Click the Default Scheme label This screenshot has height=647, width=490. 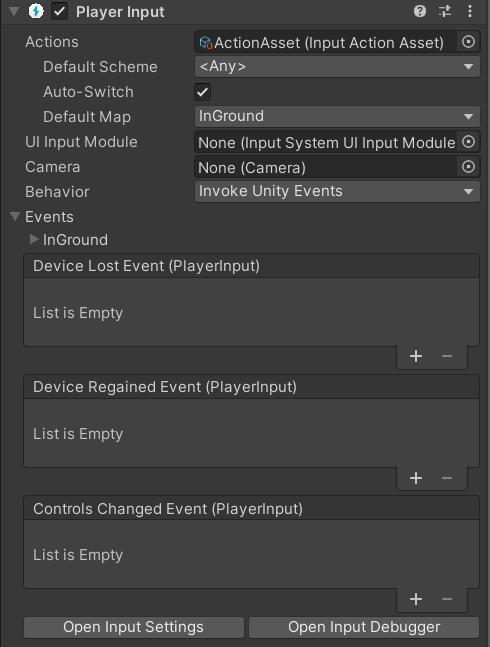(x=100, y=67)
